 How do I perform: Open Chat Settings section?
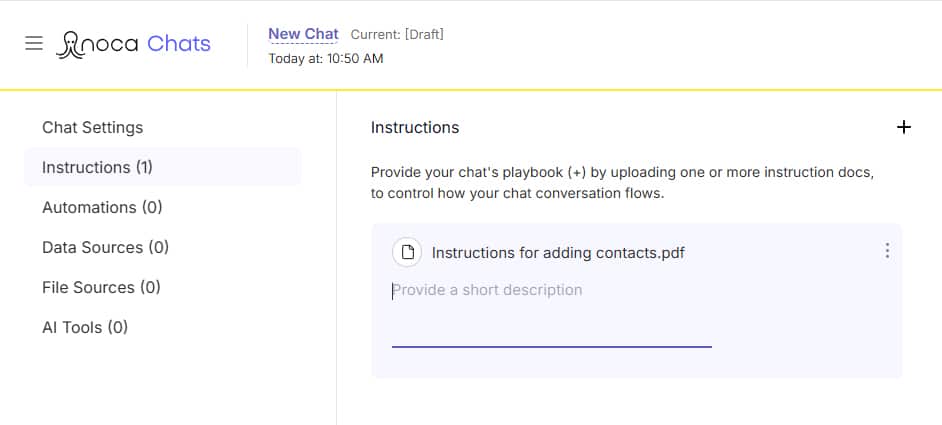93,127
